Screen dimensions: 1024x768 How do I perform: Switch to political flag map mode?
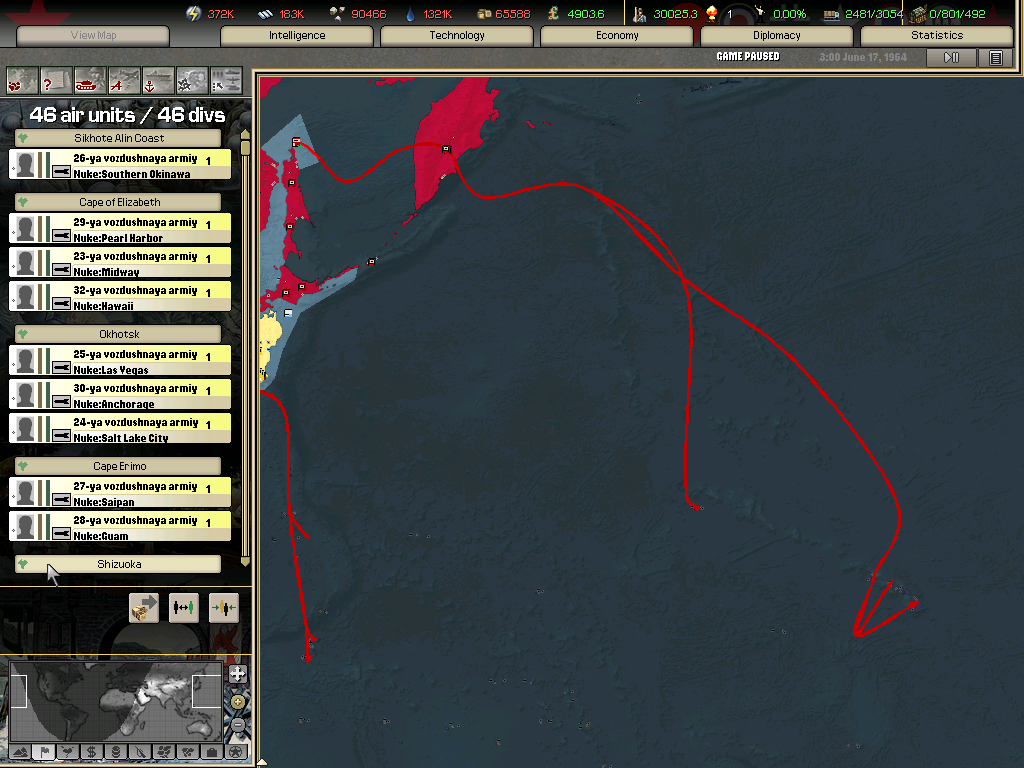[x=44, y=751]
